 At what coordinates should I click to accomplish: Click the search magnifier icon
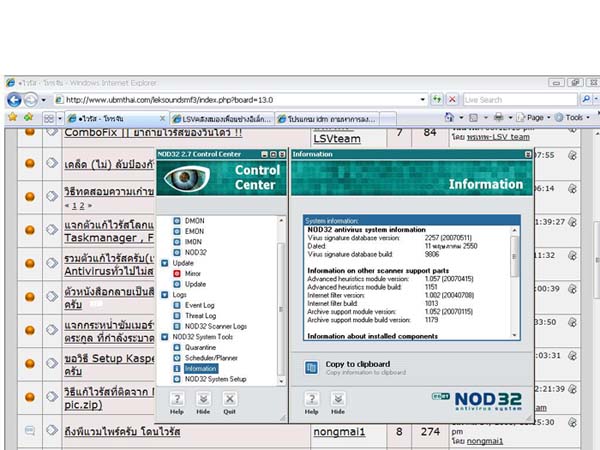[x=585, y=100]
